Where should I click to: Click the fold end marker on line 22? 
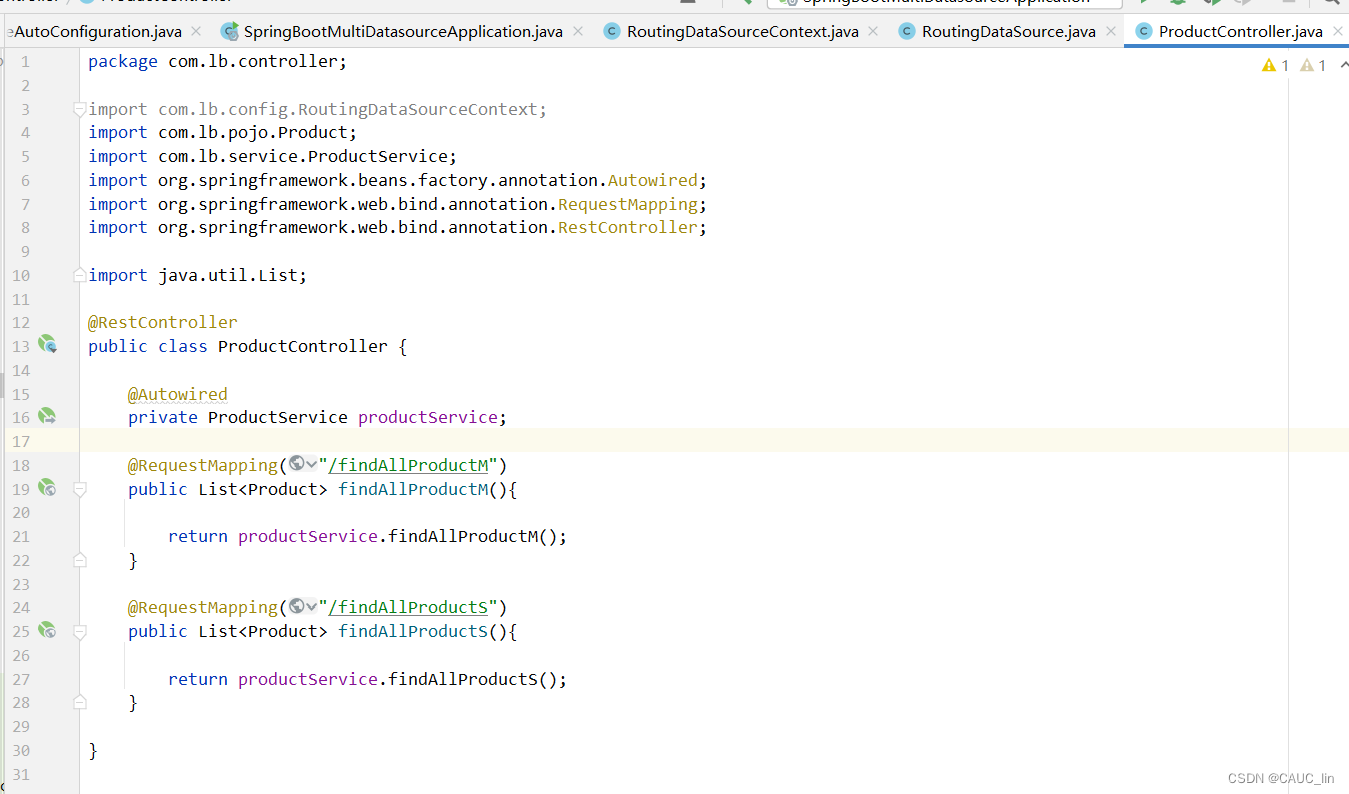[x=80, y=560]
